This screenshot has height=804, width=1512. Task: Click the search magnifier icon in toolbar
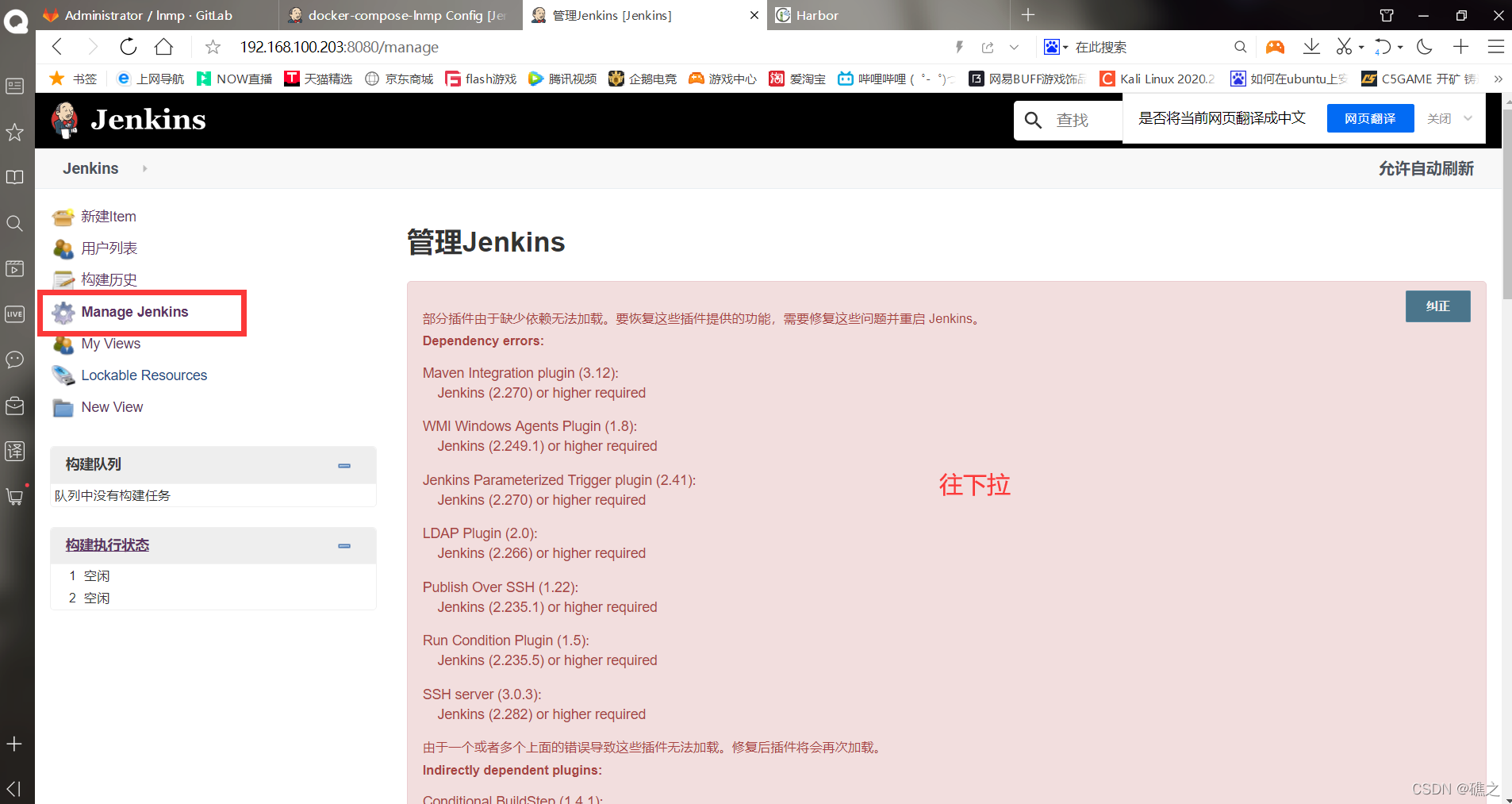click(1241, 48)
